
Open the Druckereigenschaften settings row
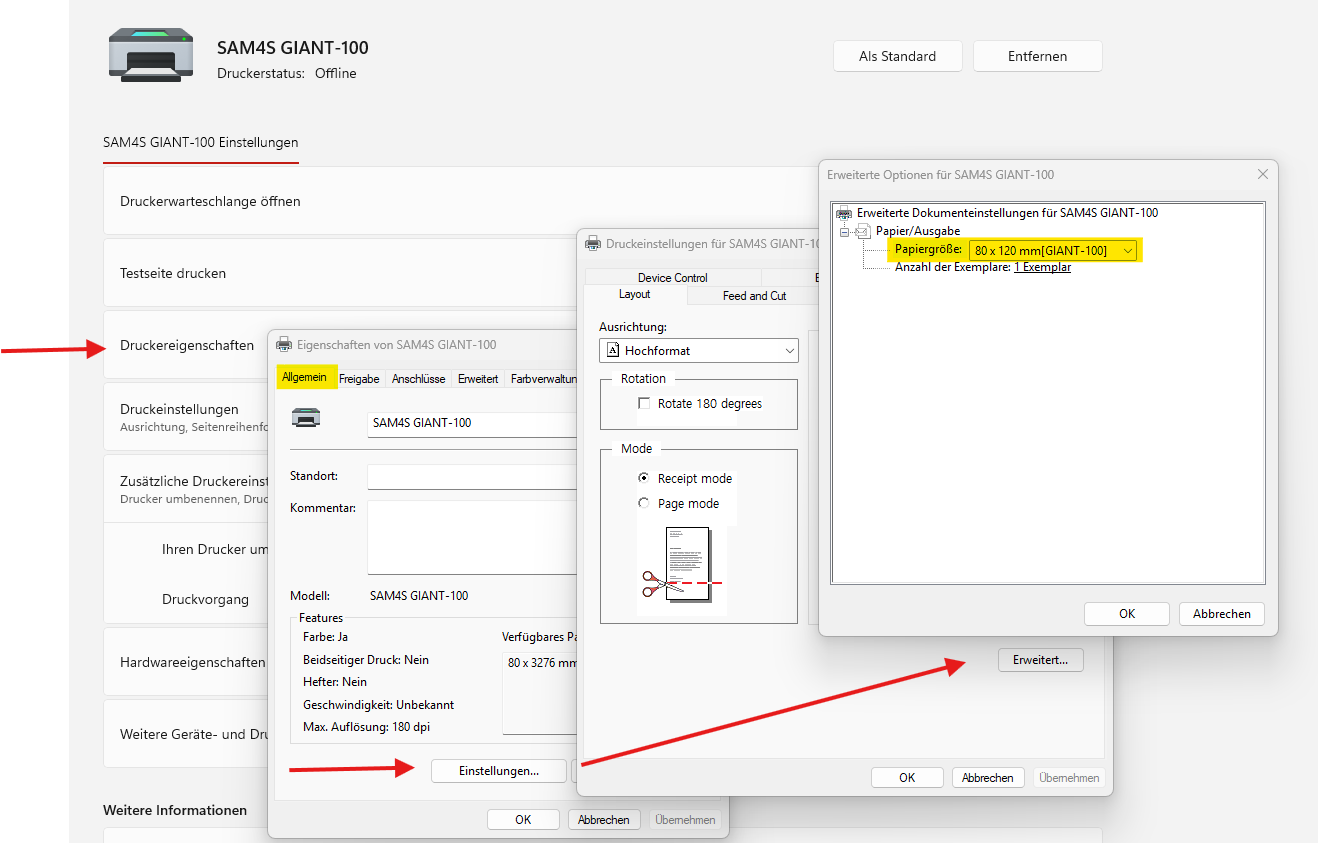pos(186,345)
